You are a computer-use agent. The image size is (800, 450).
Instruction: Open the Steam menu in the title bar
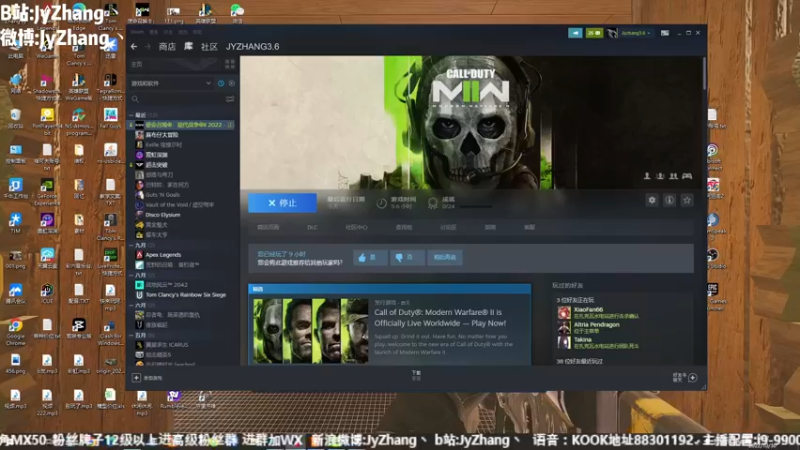[x=136, y=32]
